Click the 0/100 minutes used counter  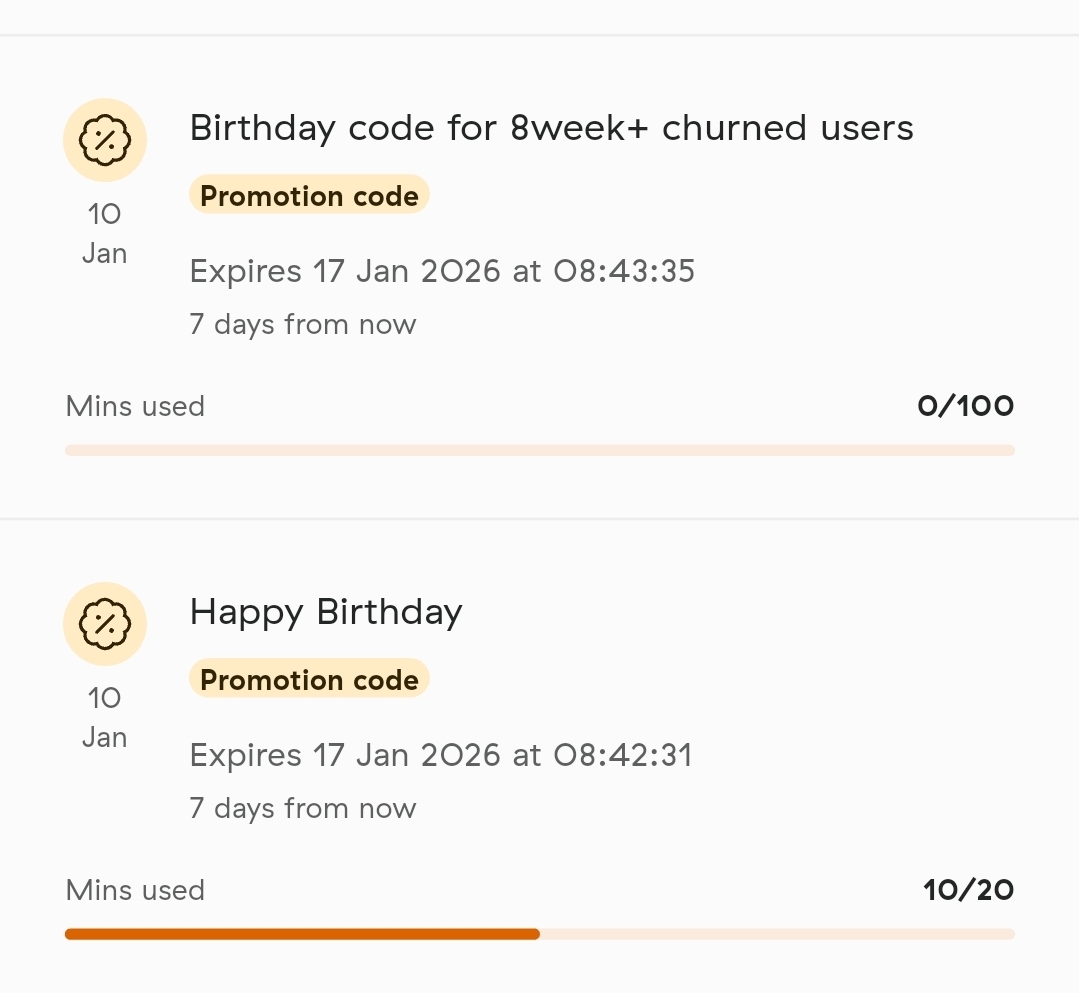click(x=965, y=406)
